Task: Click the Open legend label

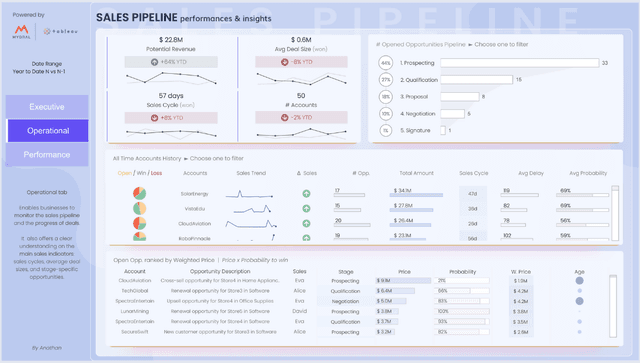Action: pyautogui.click(x=124, y=173)
